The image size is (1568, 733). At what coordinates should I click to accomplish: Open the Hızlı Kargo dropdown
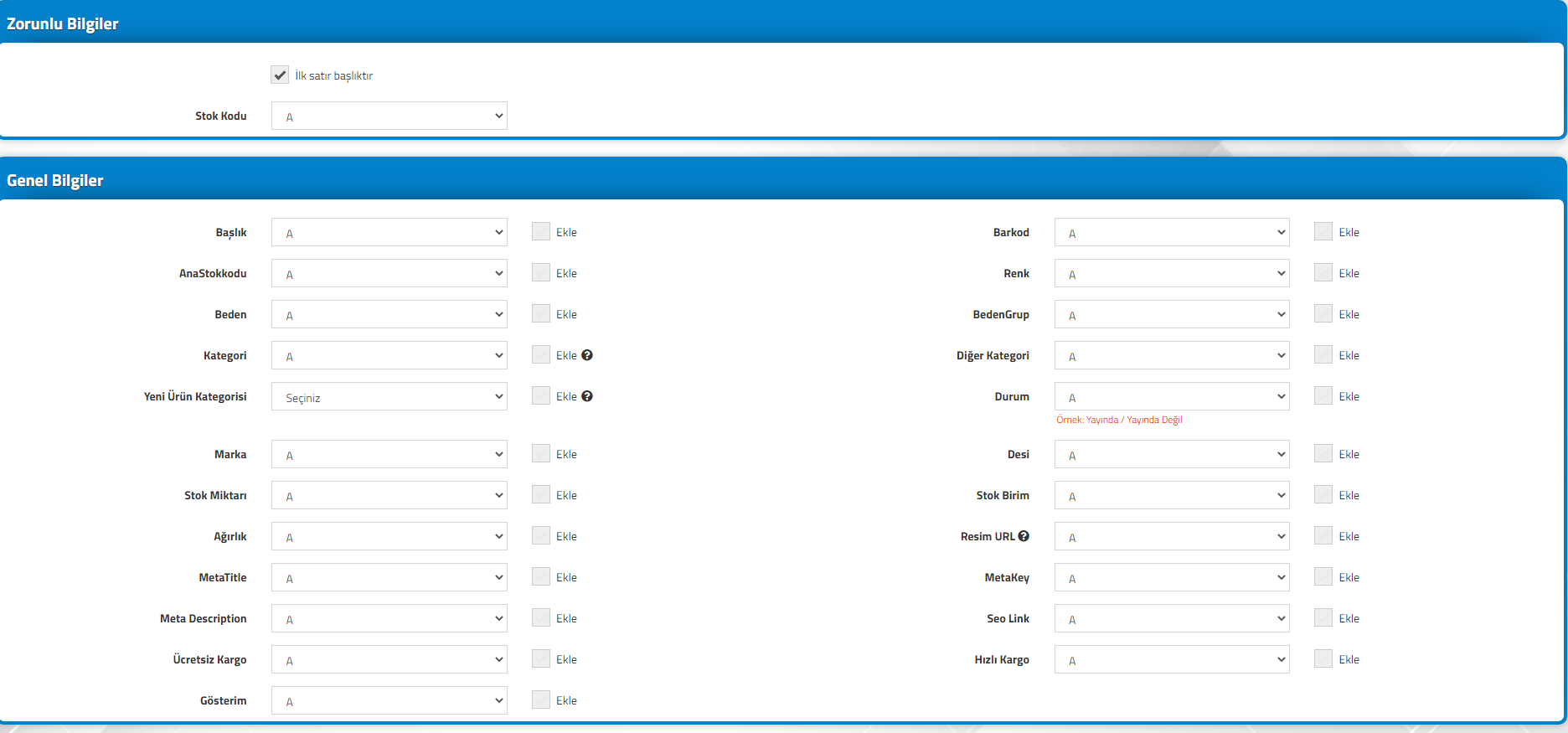[1172, 659]
